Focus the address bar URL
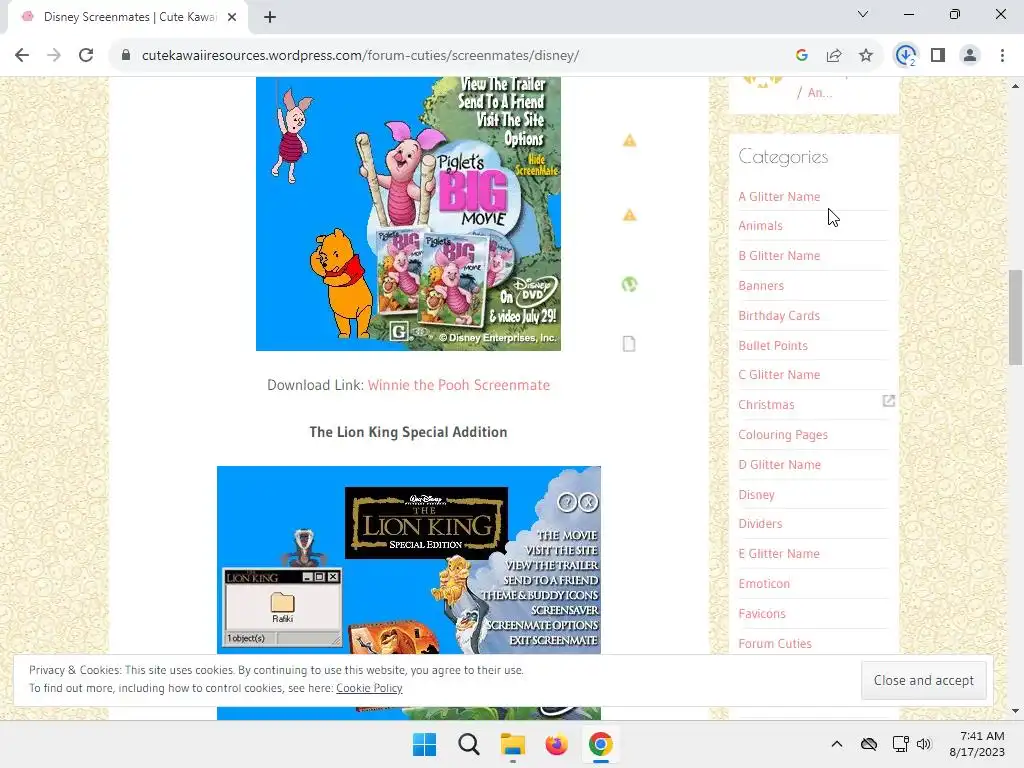1024x768 pixels. coord(360,56)
